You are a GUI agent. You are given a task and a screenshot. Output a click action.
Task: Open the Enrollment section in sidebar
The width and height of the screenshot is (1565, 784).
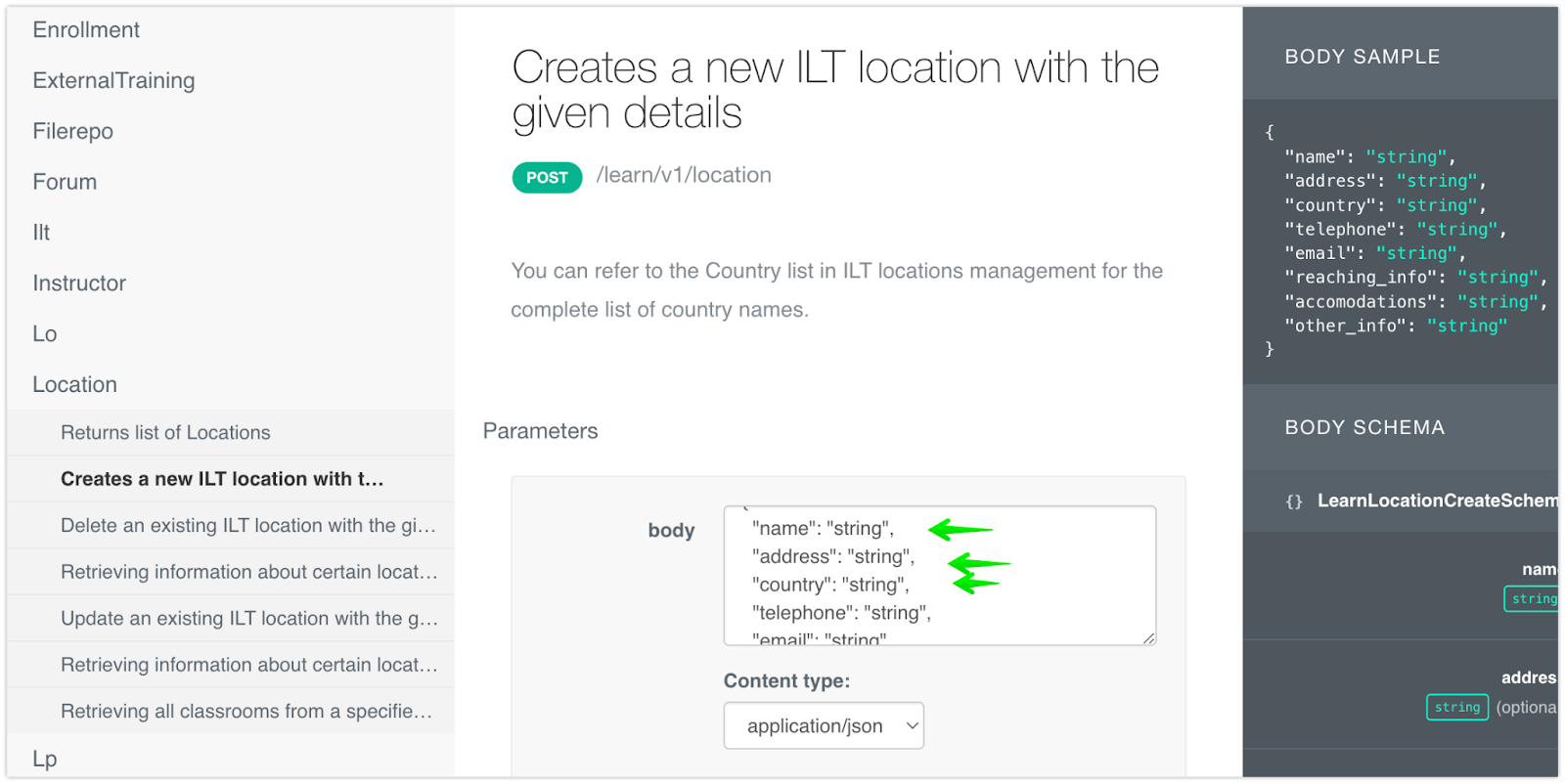pyautogui.click(x=86, y=30)
